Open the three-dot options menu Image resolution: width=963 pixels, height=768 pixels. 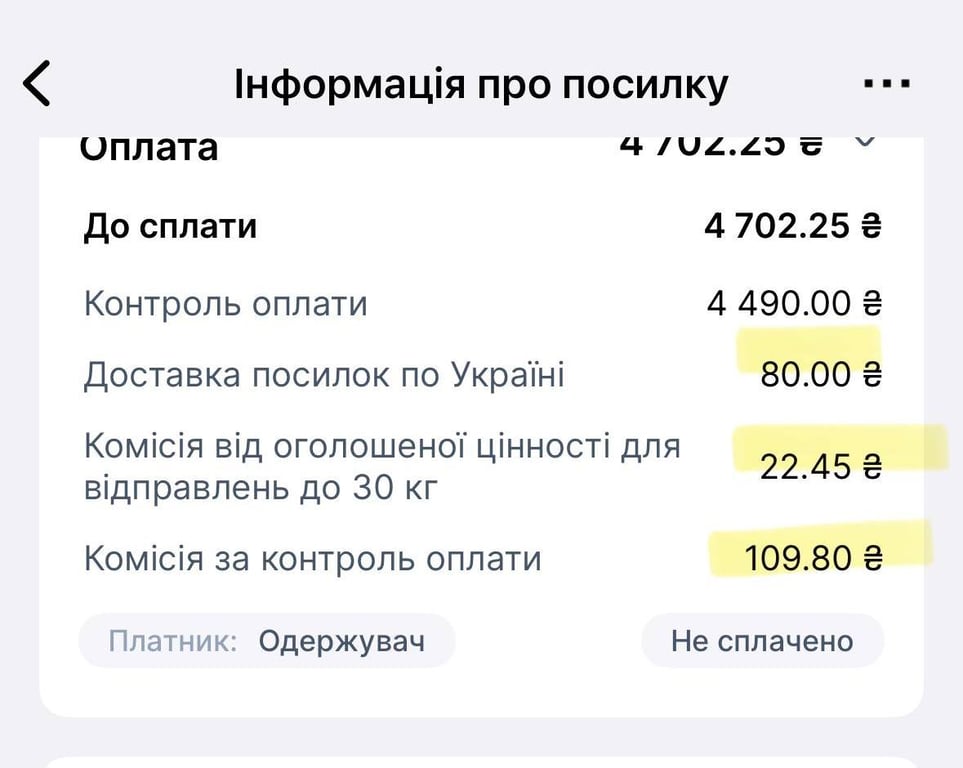pos(885,85)
